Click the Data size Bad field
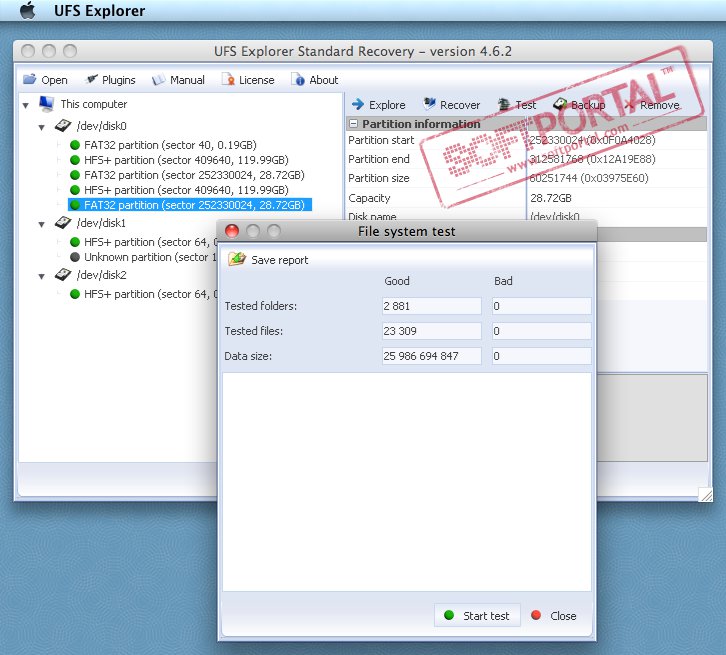This screenshot has height=655, width=726. click(541, 356)
